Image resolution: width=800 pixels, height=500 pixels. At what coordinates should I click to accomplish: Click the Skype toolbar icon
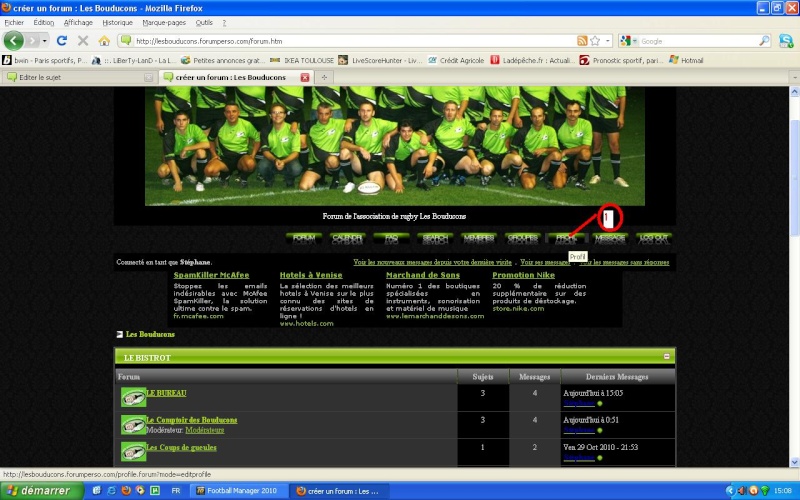pos(786,41)
